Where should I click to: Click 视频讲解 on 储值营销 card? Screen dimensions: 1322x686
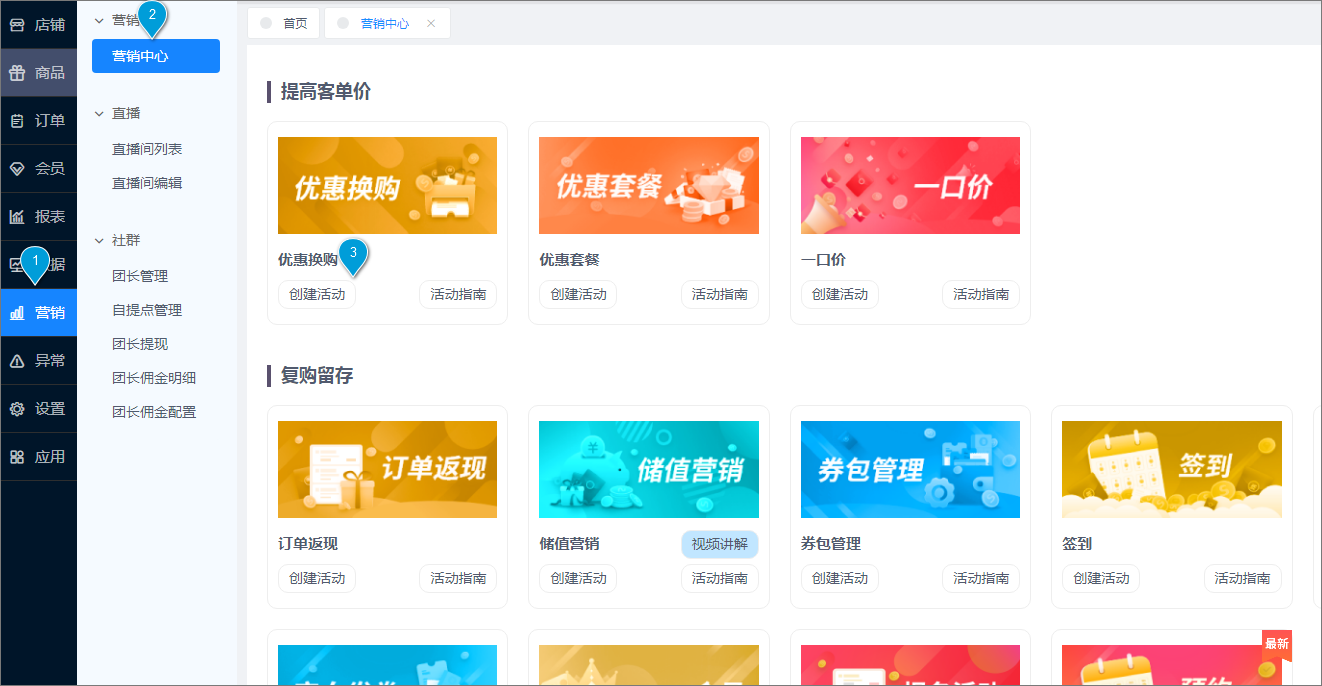[720, 544]
